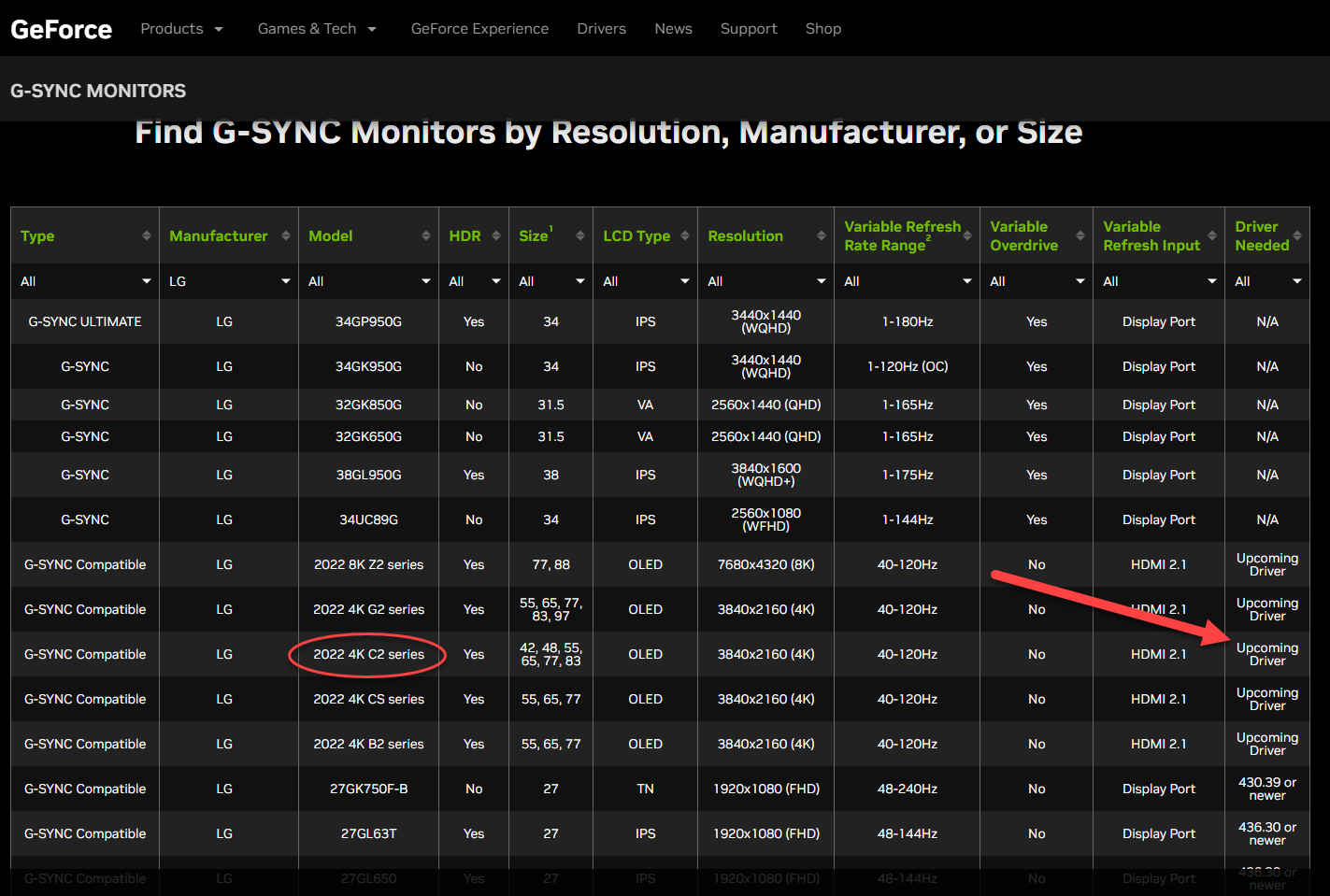Image resolution: width=1330 pixels, height=896 pixels.
Task: Open the HDR filter dropdown
Action: coord(474,281)
